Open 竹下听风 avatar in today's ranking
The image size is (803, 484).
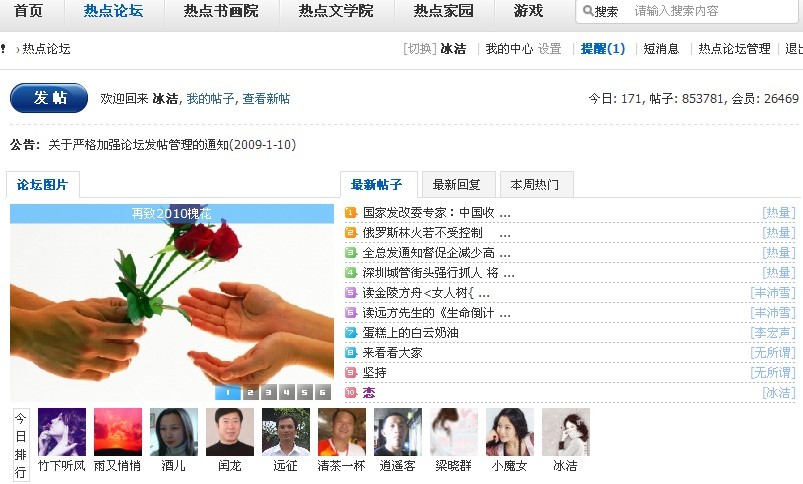point(62,432)
